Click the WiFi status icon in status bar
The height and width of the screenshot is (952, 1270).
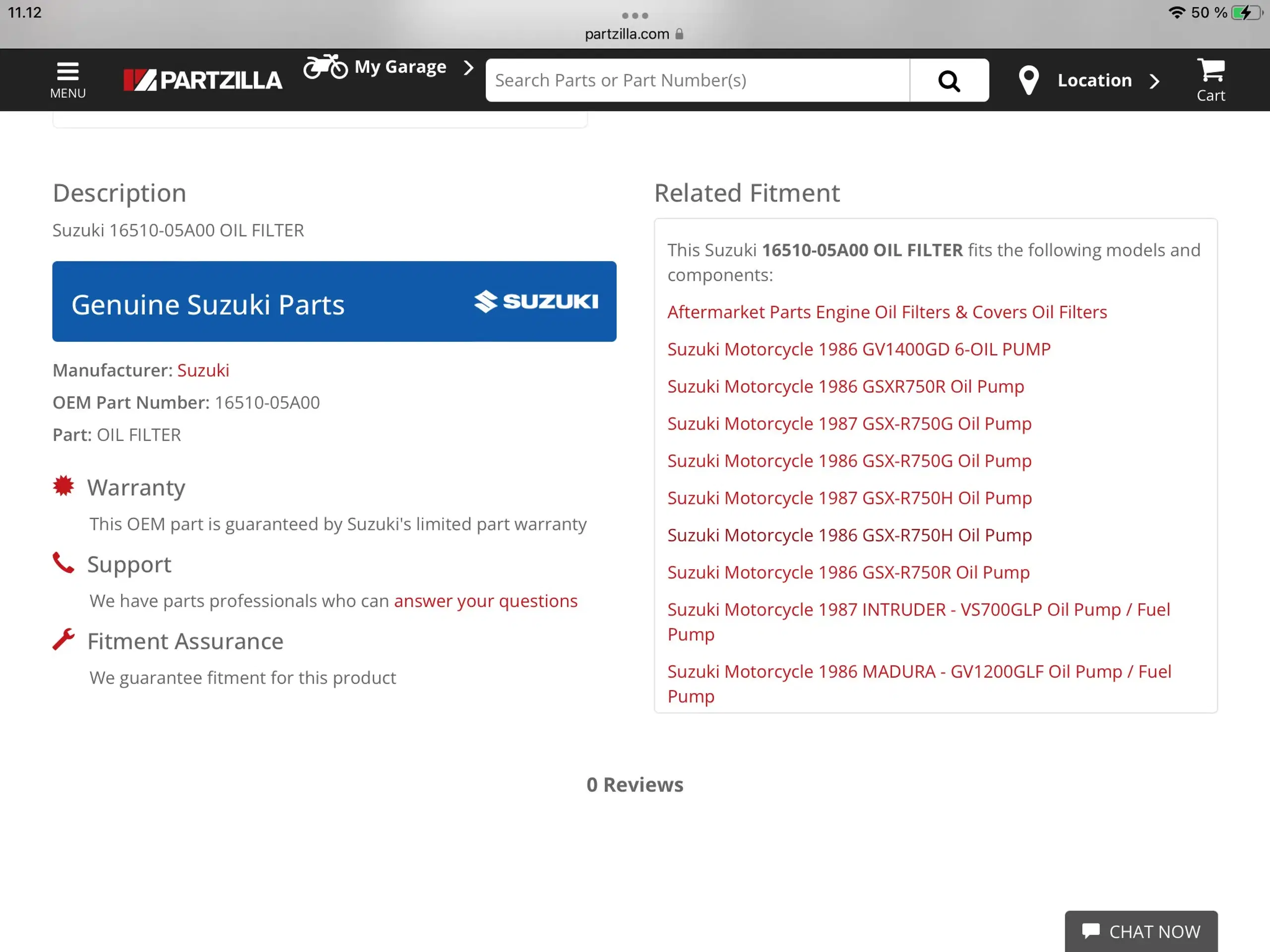(x=1164, y=12)
